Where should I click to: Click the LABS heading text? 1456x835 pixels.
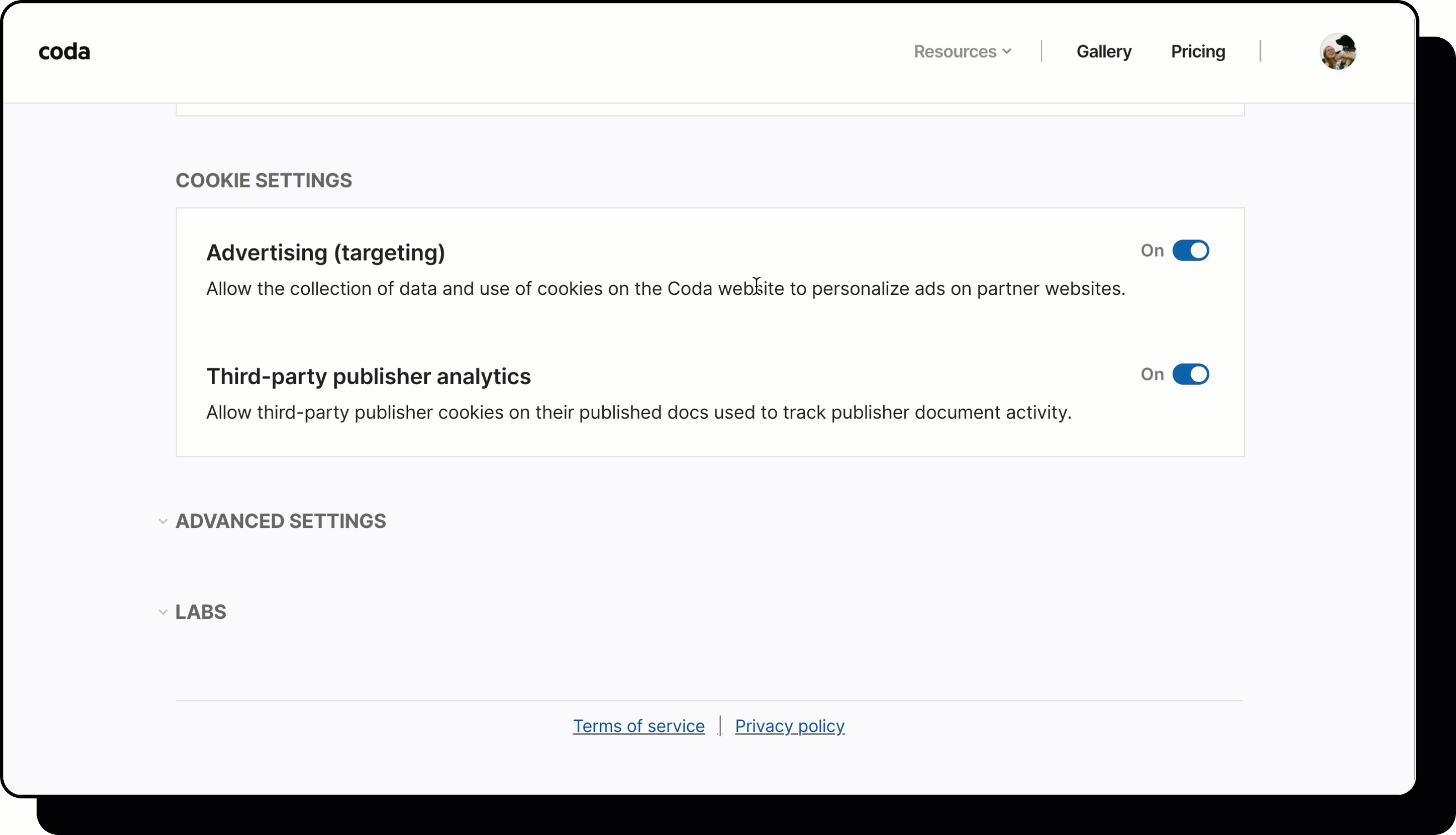point(201,613)
